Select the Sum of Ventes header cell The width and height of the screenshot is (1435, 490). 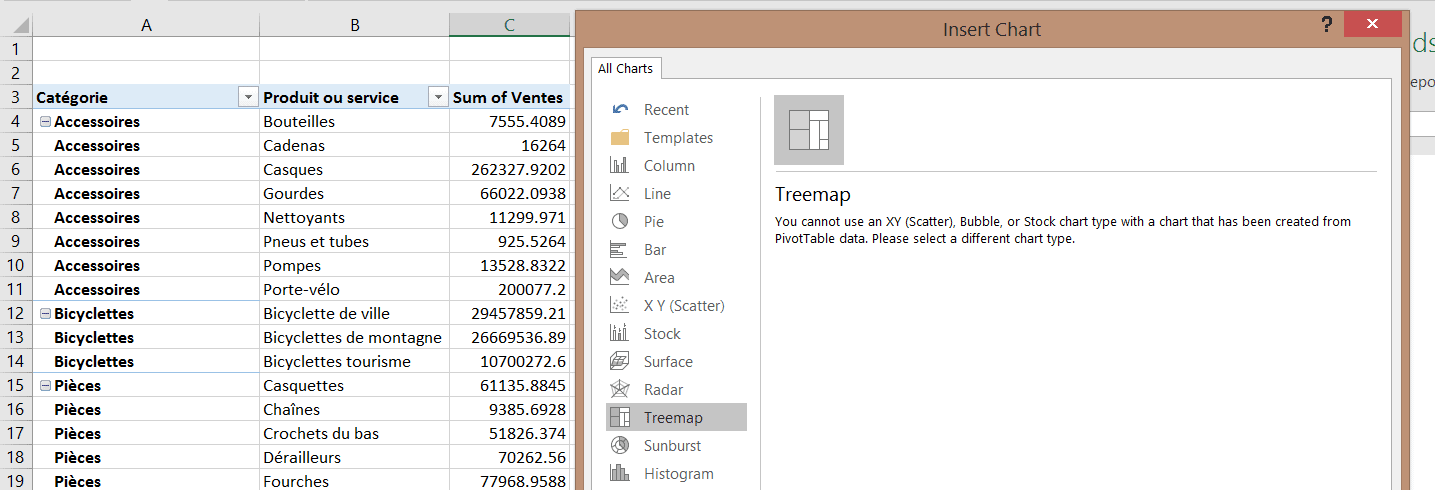(x=509, y=97)
